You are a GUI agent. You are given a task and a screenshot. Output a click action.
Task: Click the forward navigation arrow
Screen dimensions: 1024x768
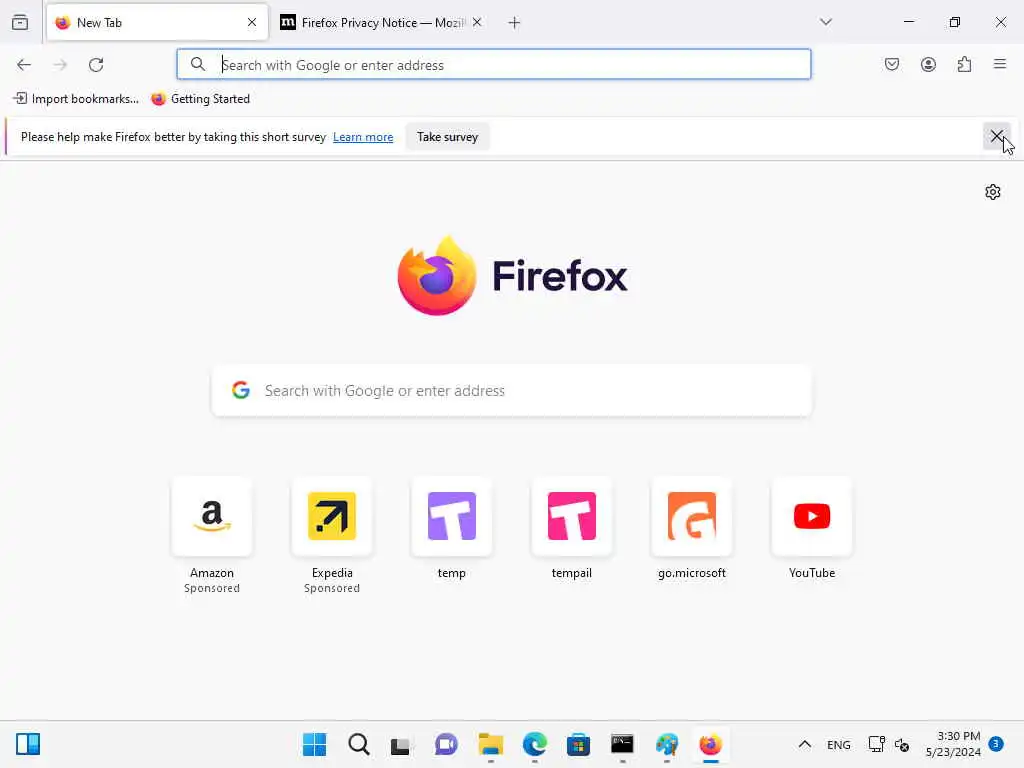point(60,65)
